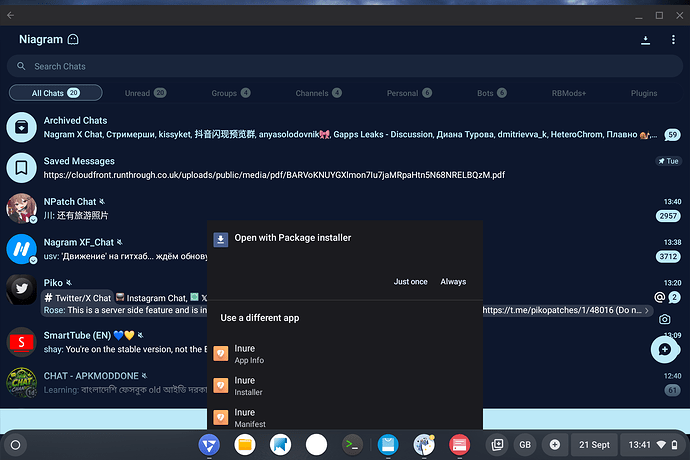Open NPatch Chat avatar
This screenshot has width=690, height=460.
point(21,208)
